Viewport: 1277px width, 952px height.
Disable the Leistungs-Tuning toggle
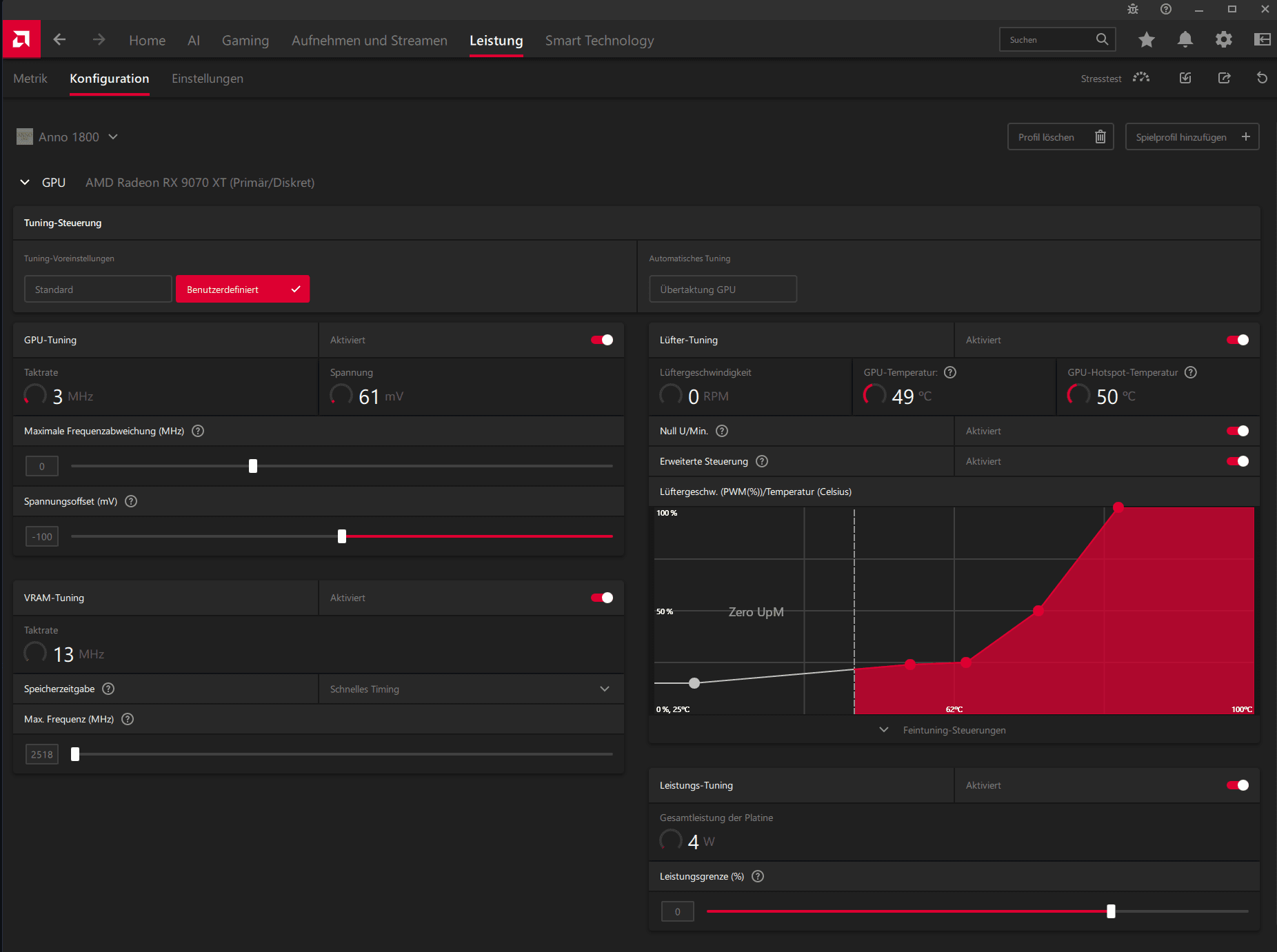click(x=1238, y=785)
